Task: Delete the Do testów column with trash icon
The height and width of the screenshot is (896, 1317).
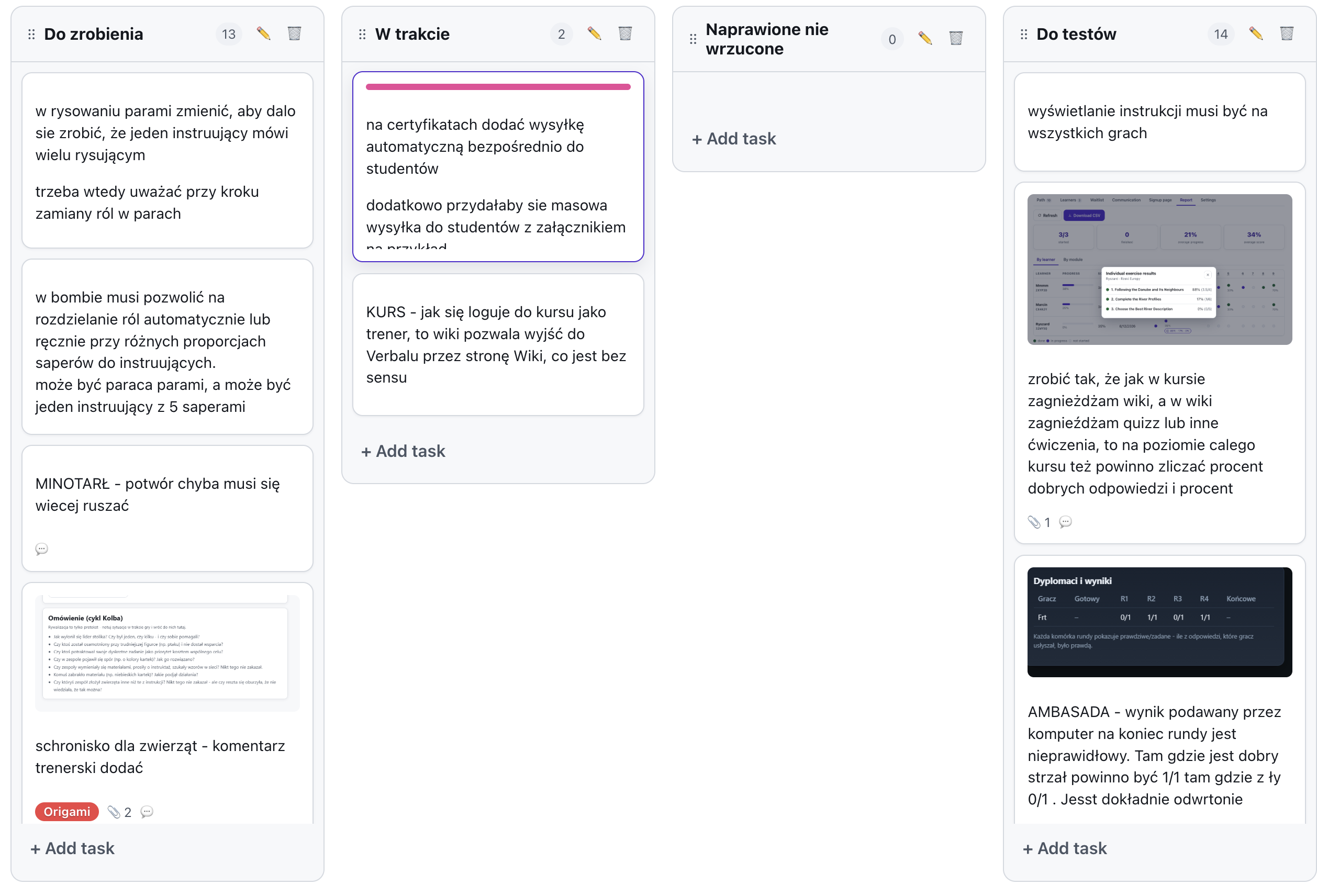Action: tap(1287, 33)
